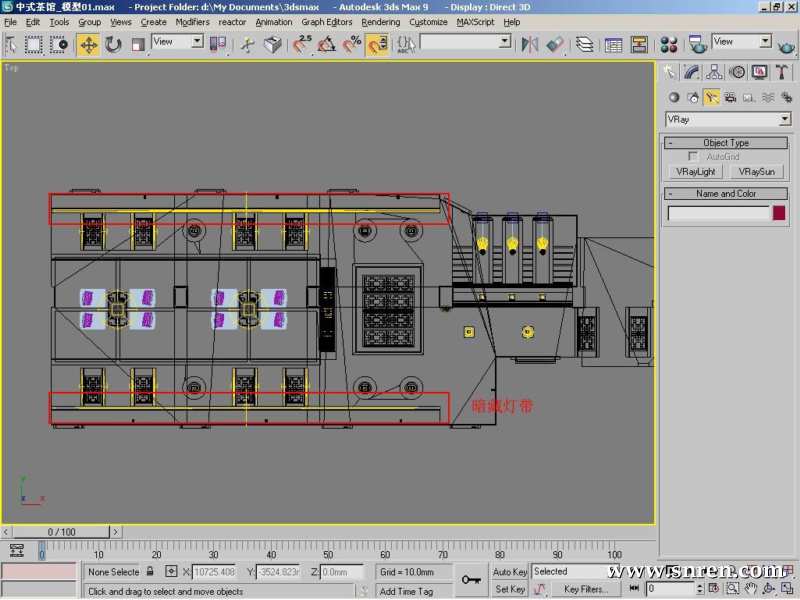Toggle absolute/offset transform type-in mode

click(171, 572)
